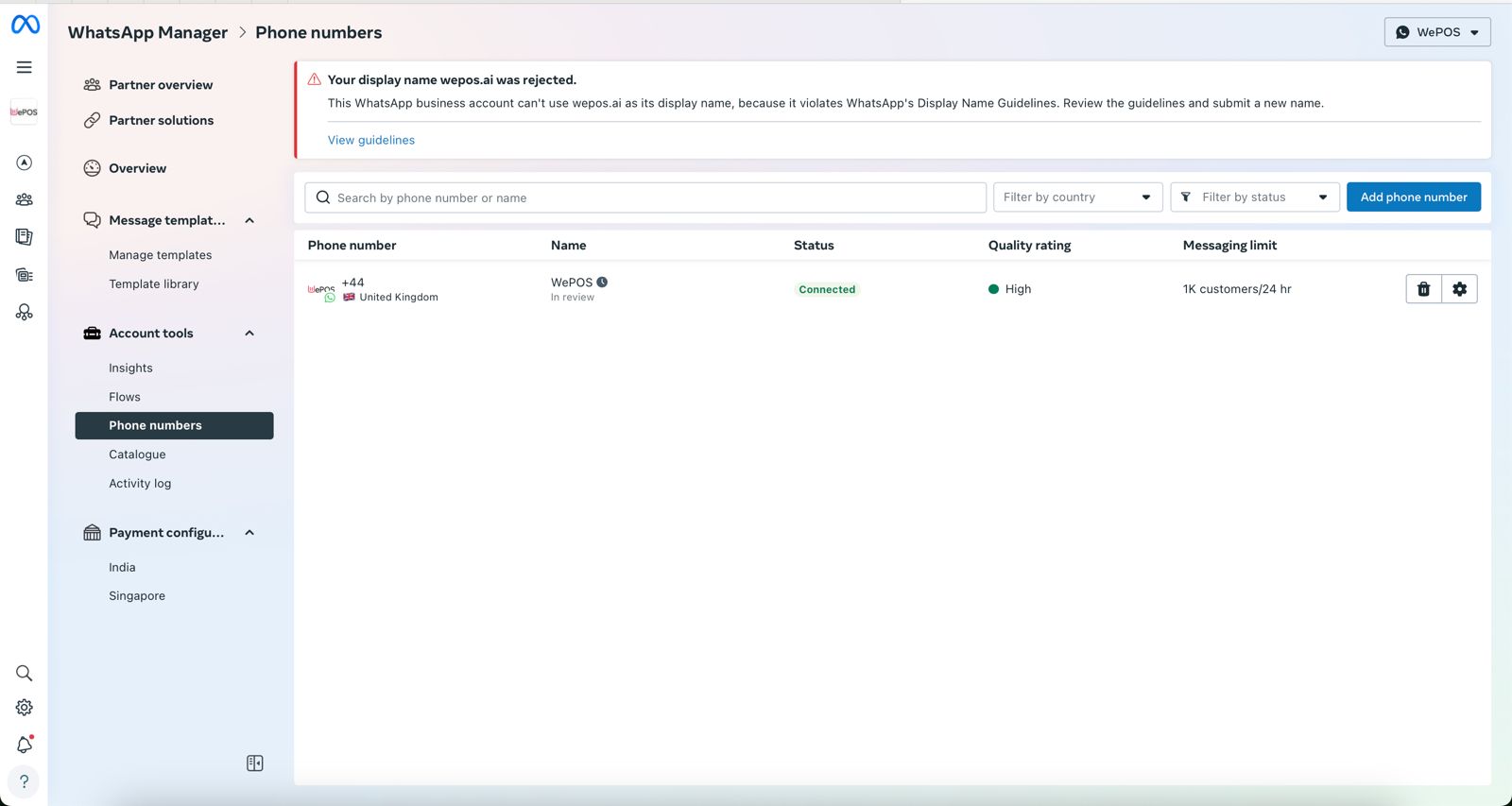Image resolution: width=1512 pixels, height=806 pixels.
Task: Open the Filter by country dropdown
Action: pos(1077,197)
